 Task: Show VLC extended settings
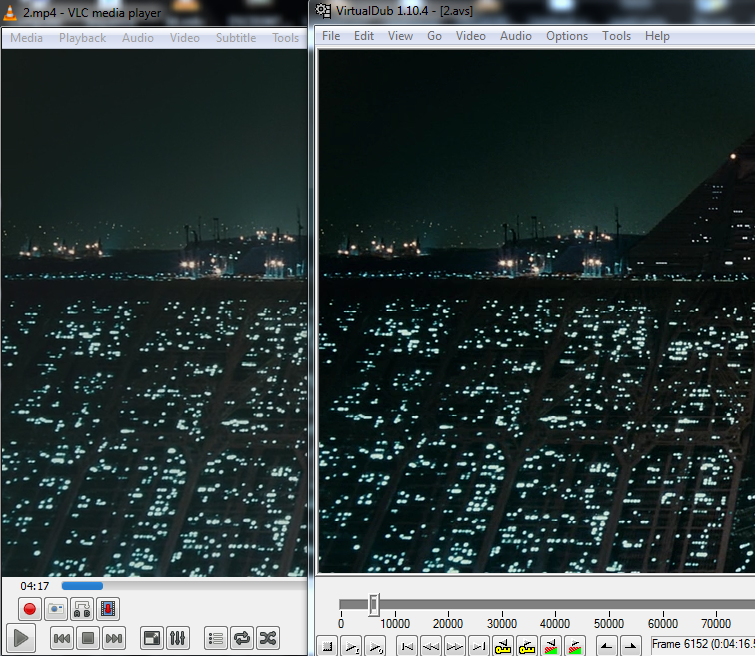pyautogui.click(x=178, y=638)
